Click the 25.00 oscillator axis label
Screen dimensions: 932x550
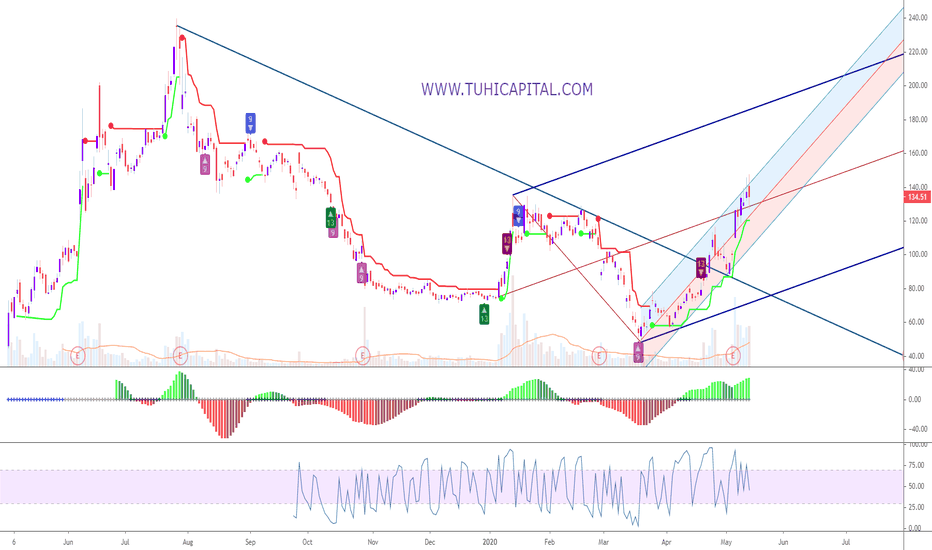click(x=917, y=507)
